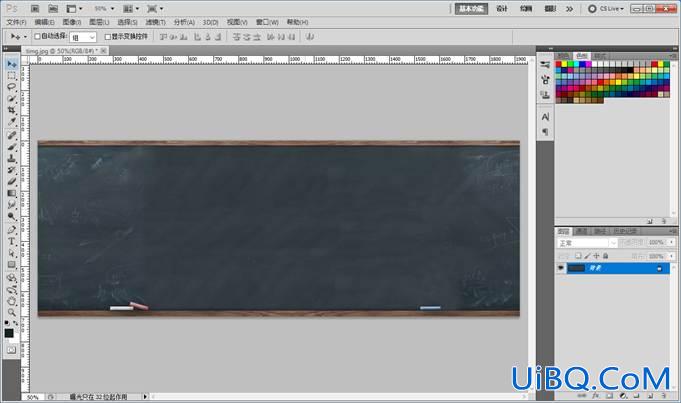Open the Character panel icon
The image size is (681, 403).
(x=545, y=117)
